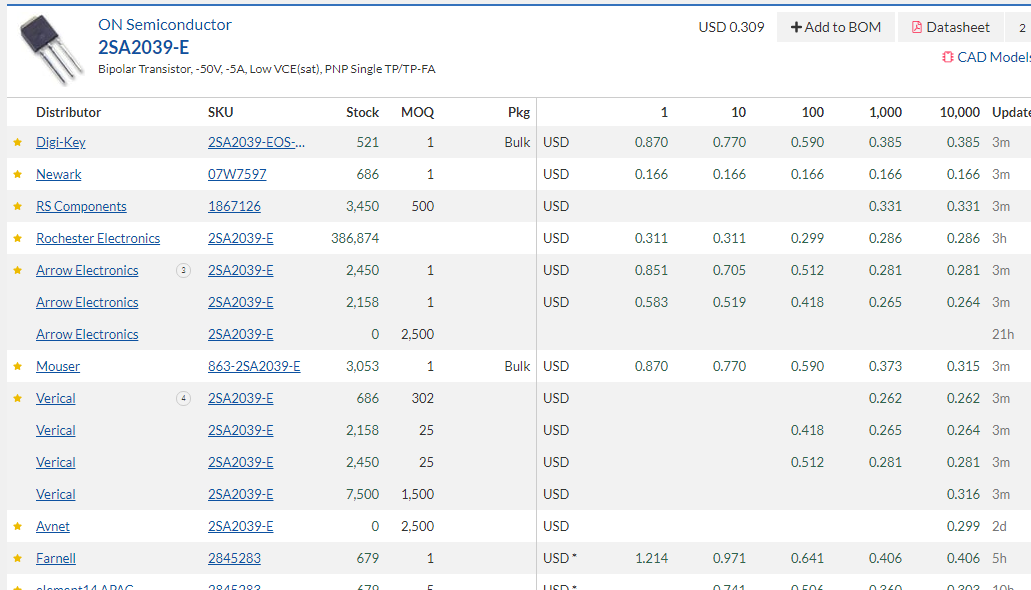Viewport: 1031px width, 590px height.
Task: Click the Distributor column header
Action: [x=68, y=112]
